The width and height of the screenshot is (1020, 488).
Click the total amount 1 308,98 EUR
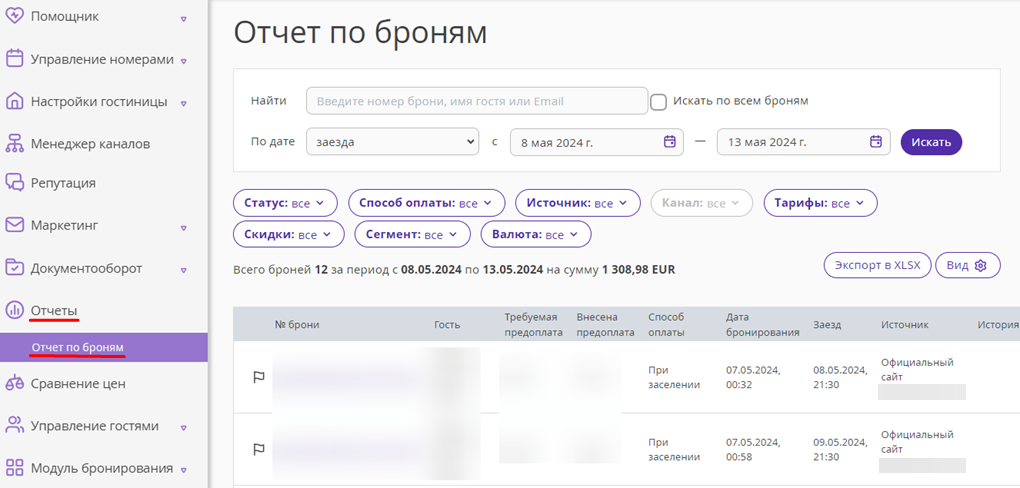(x=638, y=269)
